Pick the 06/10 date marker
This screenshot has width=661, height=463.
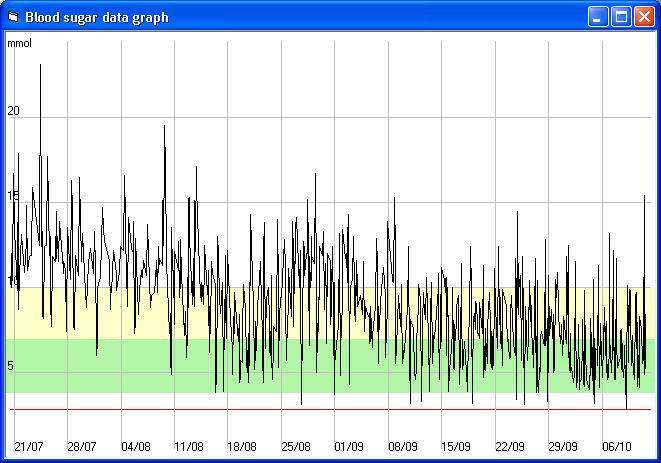click(617, 447)
